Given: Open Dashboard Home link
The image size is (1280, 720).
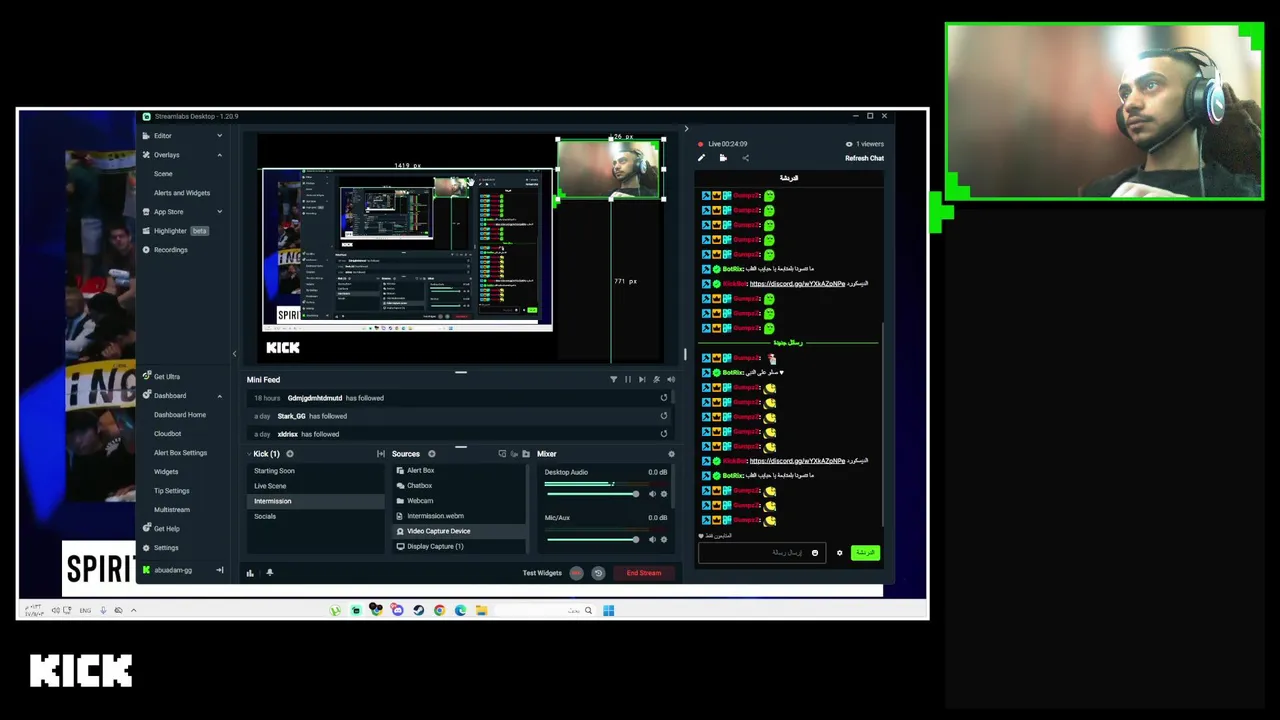Looking at the screenshot, I should [180, 415].
